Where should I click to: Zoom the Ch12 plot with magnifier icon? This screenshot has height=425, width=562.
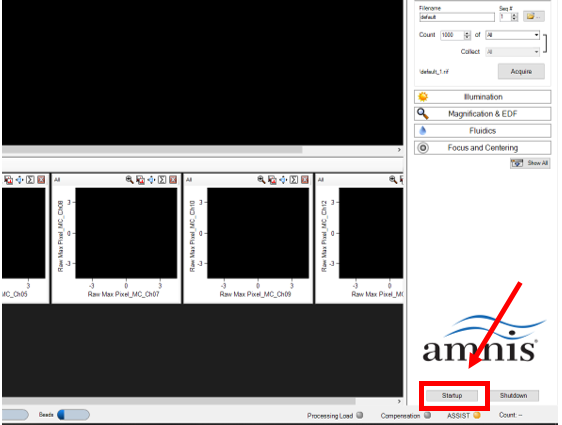coord(393,180)
